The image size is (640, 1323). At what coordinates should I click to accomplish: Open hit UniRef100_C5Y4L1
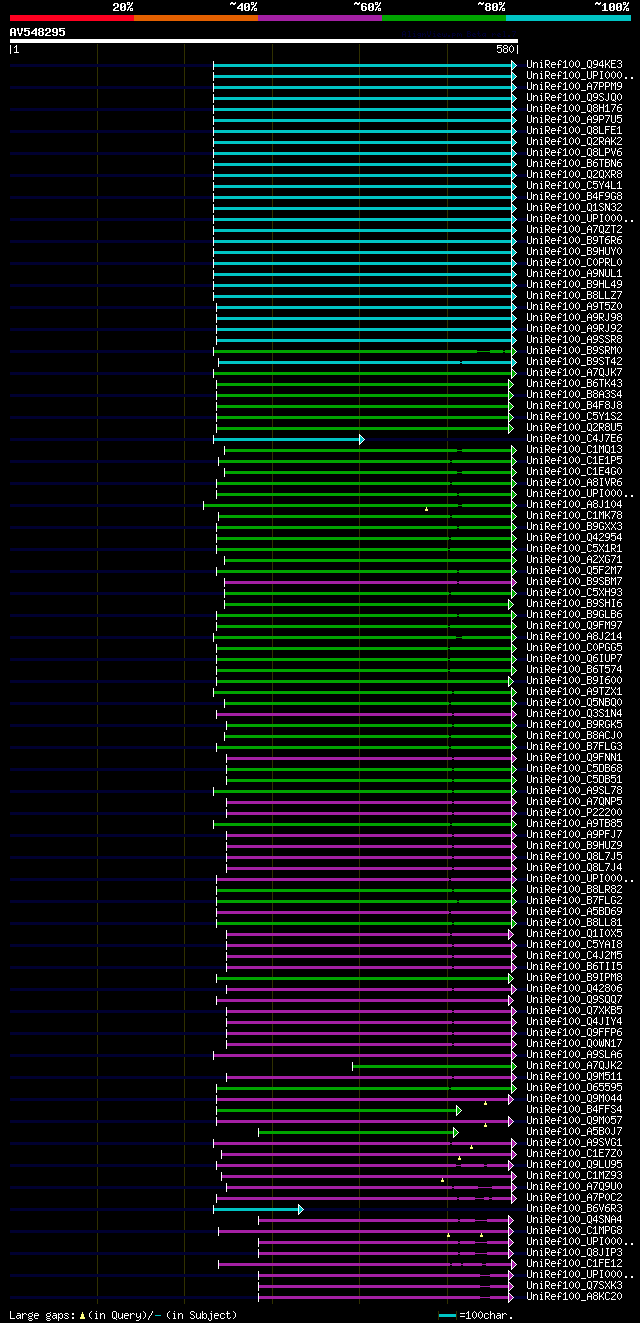pyautogui.click(x=574, y=186)
